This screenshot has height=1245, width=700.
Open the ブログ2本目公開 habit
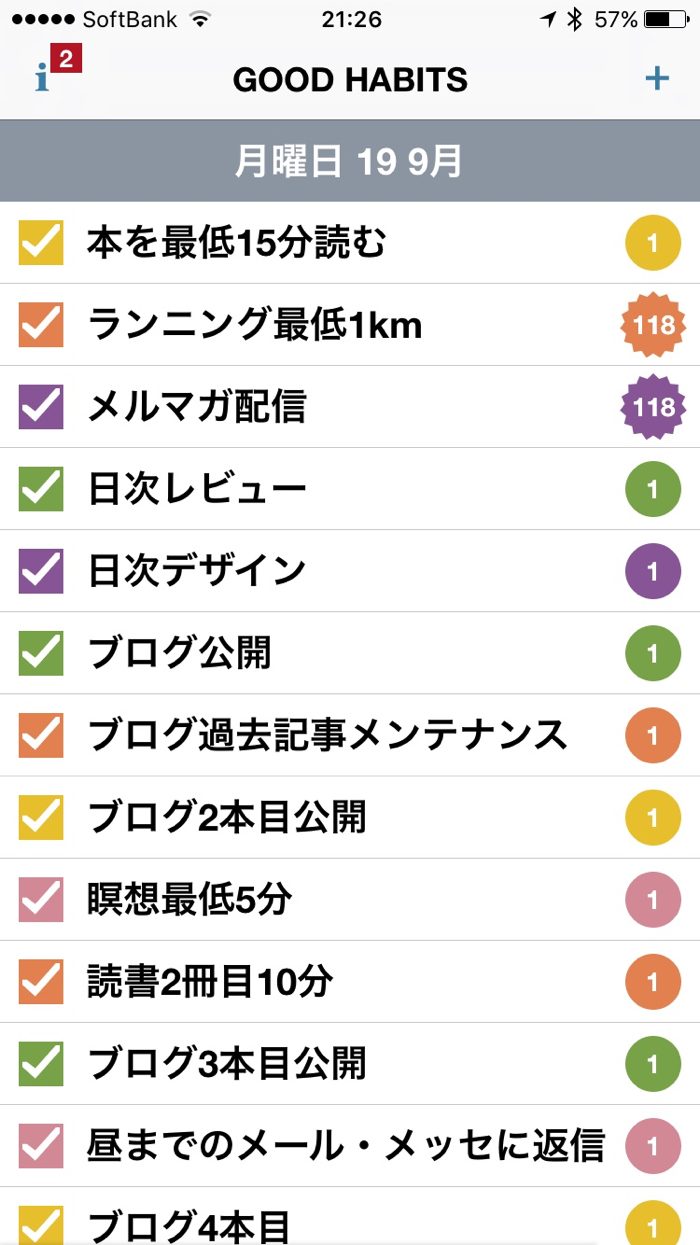point(227,817)
